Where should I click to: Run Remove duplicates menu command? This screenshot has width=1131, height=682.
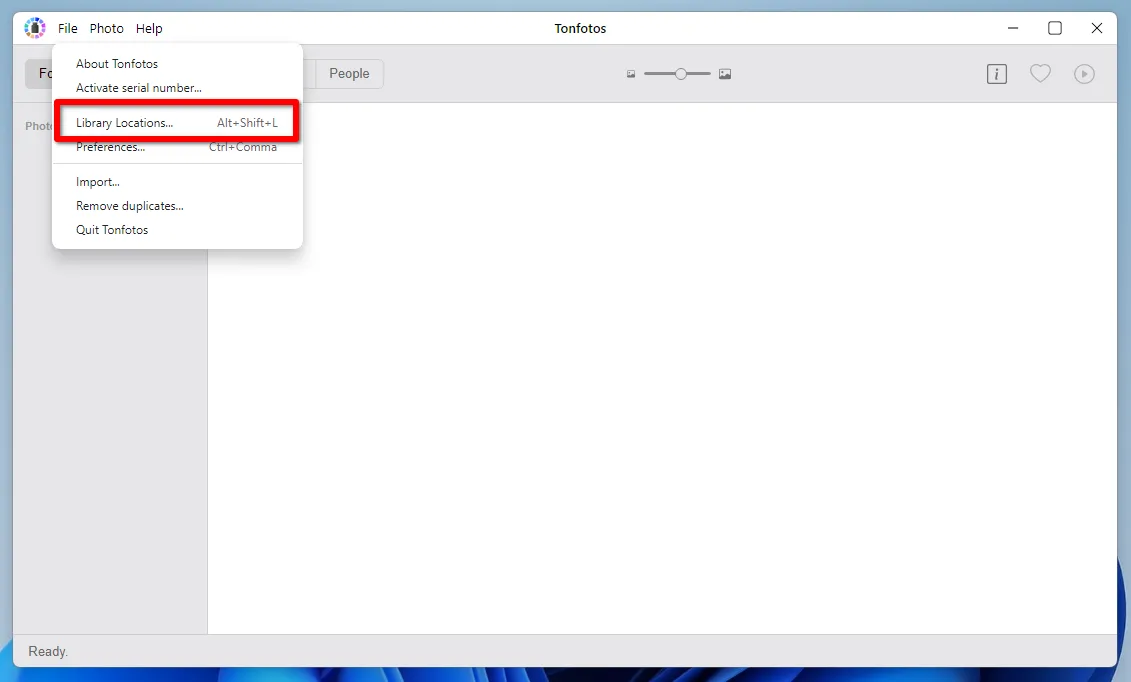(130, 206)
